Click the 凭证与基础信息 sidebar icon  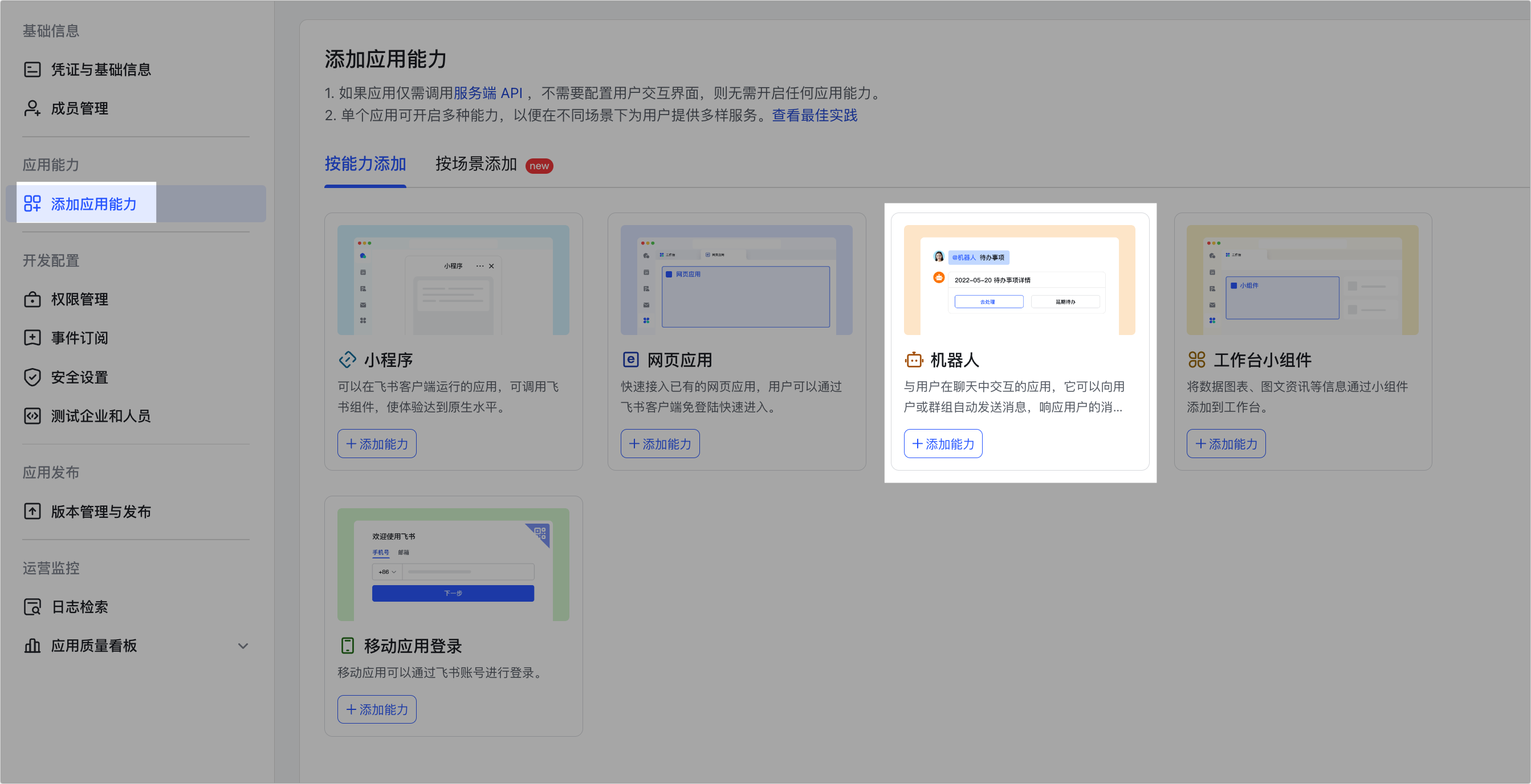[32, 70]
